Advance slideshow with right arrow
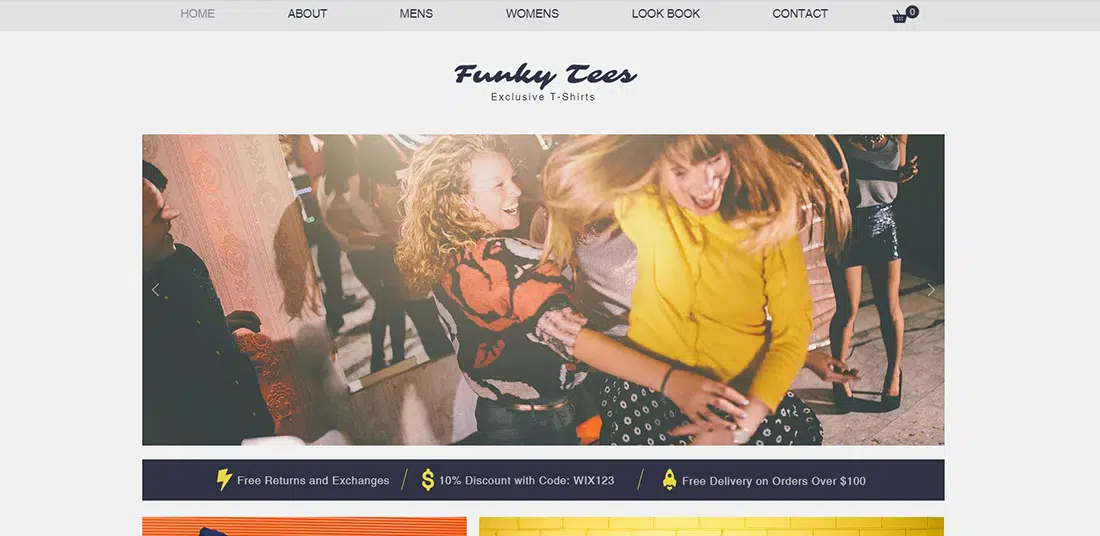Viewport: 1100px width, 536px height. (931, 290)
